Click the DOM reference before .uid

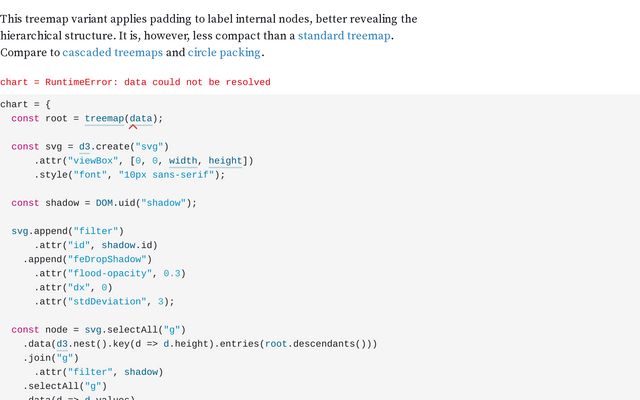pos(104,203)
